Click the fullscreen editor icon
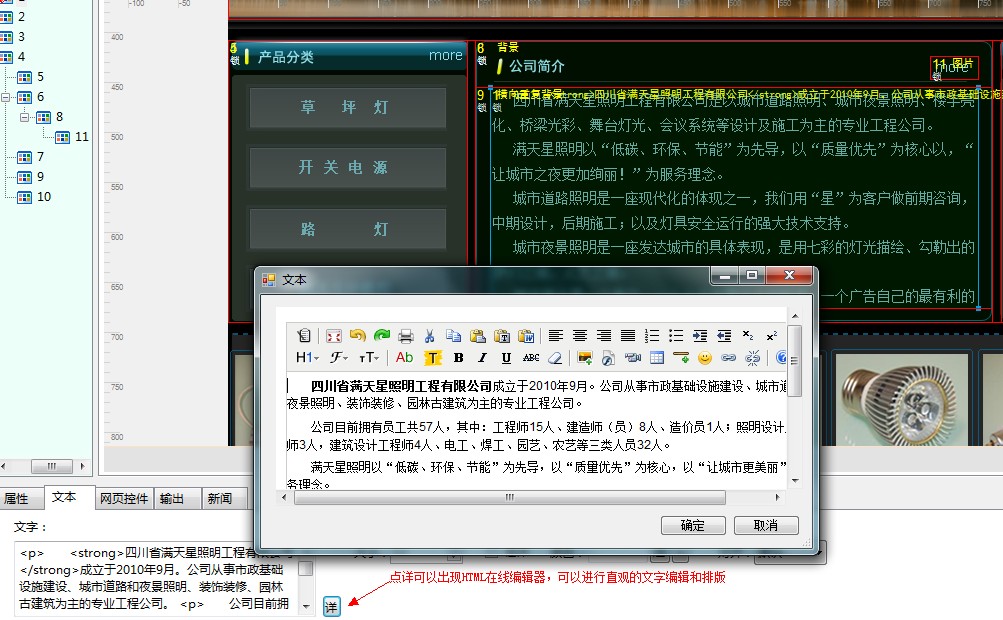The image size is (1003, 620). coord(333,335)
